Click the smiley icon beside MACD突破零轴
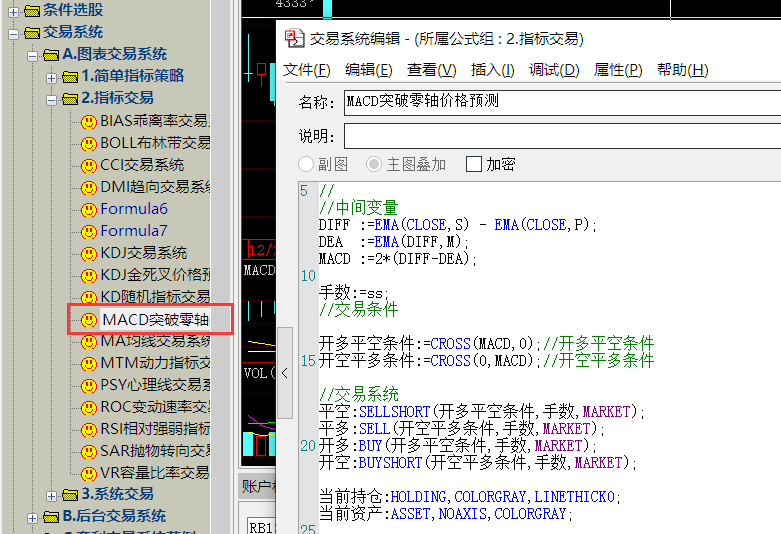The width and height of the screenshot is (781, 534). [89, 320]
